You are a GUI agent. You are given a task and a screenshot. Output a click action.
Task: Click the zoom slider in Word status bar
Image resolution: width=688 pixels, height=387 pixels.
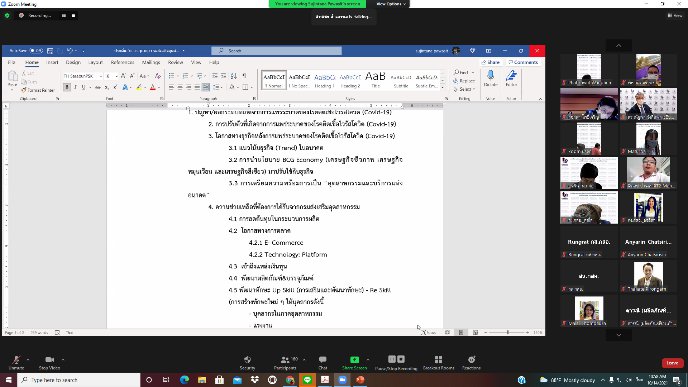click(508, 333)
